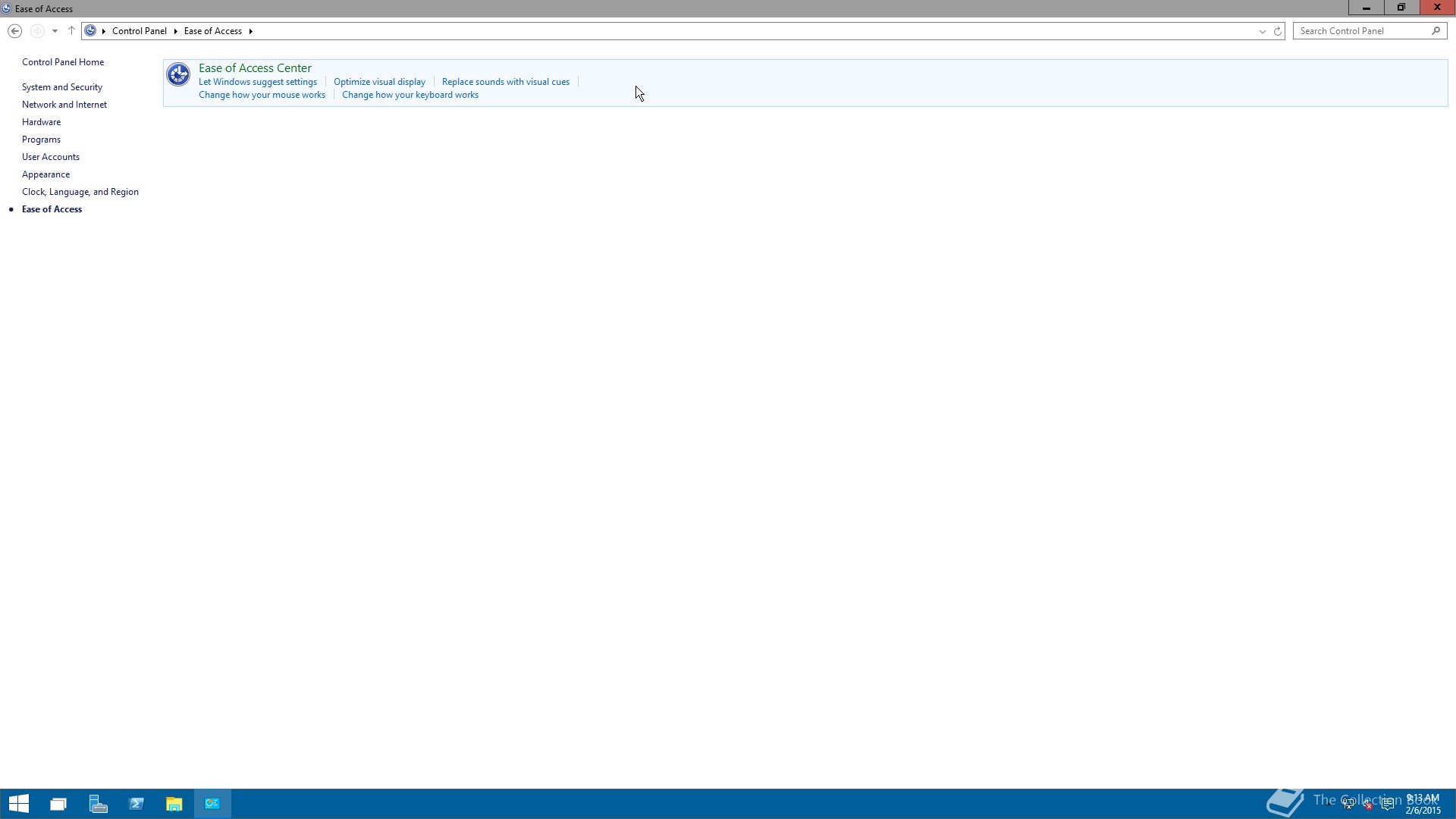Screen dimensions: 1456x819
Task: Open the Appearance category
Action: point(45,174)
